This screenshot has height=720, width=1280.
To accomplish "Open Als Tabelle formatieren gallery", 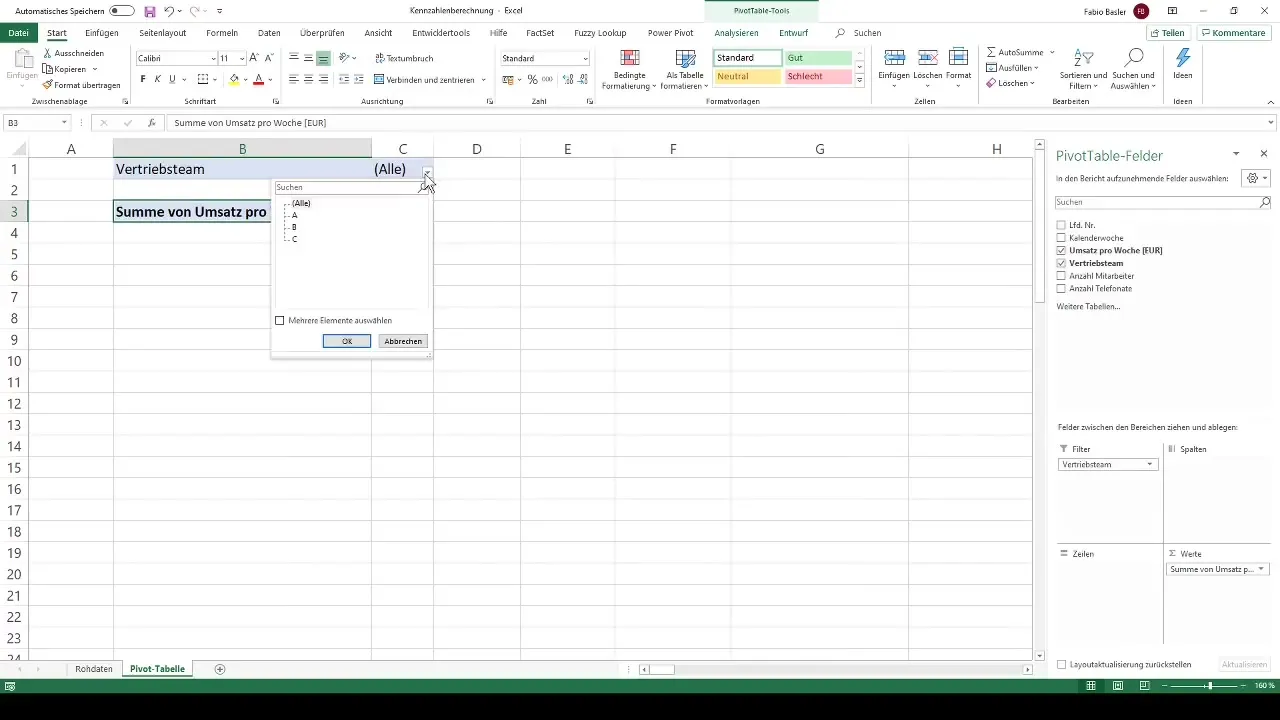I will pos(685,69).
